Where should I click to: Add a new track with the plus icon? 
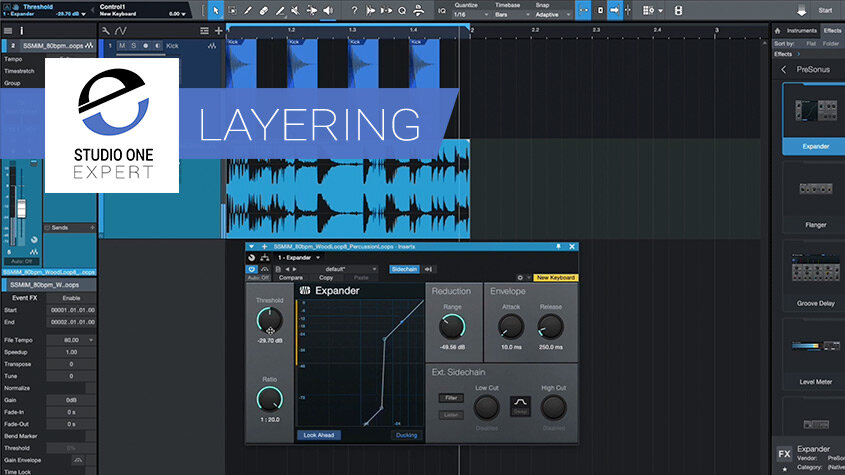coord(218,31)
